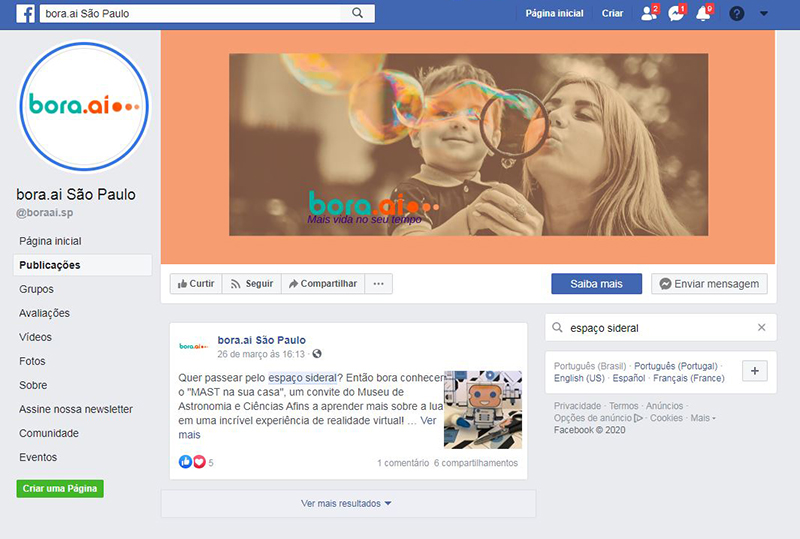This screenshot has width=800, height=539.
Task: Open the astronaut post thumbnail
Action: tap(483, 410)
